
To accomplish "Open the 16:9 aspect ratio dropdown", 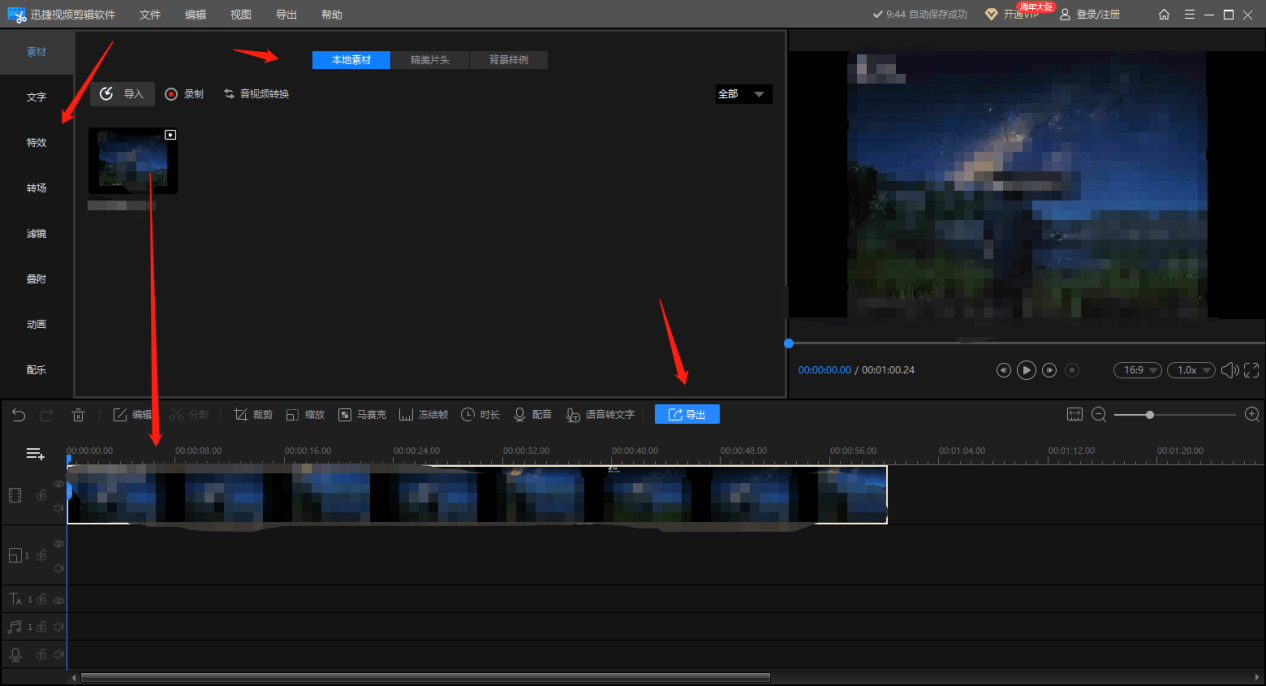I will coord(1138,370).
